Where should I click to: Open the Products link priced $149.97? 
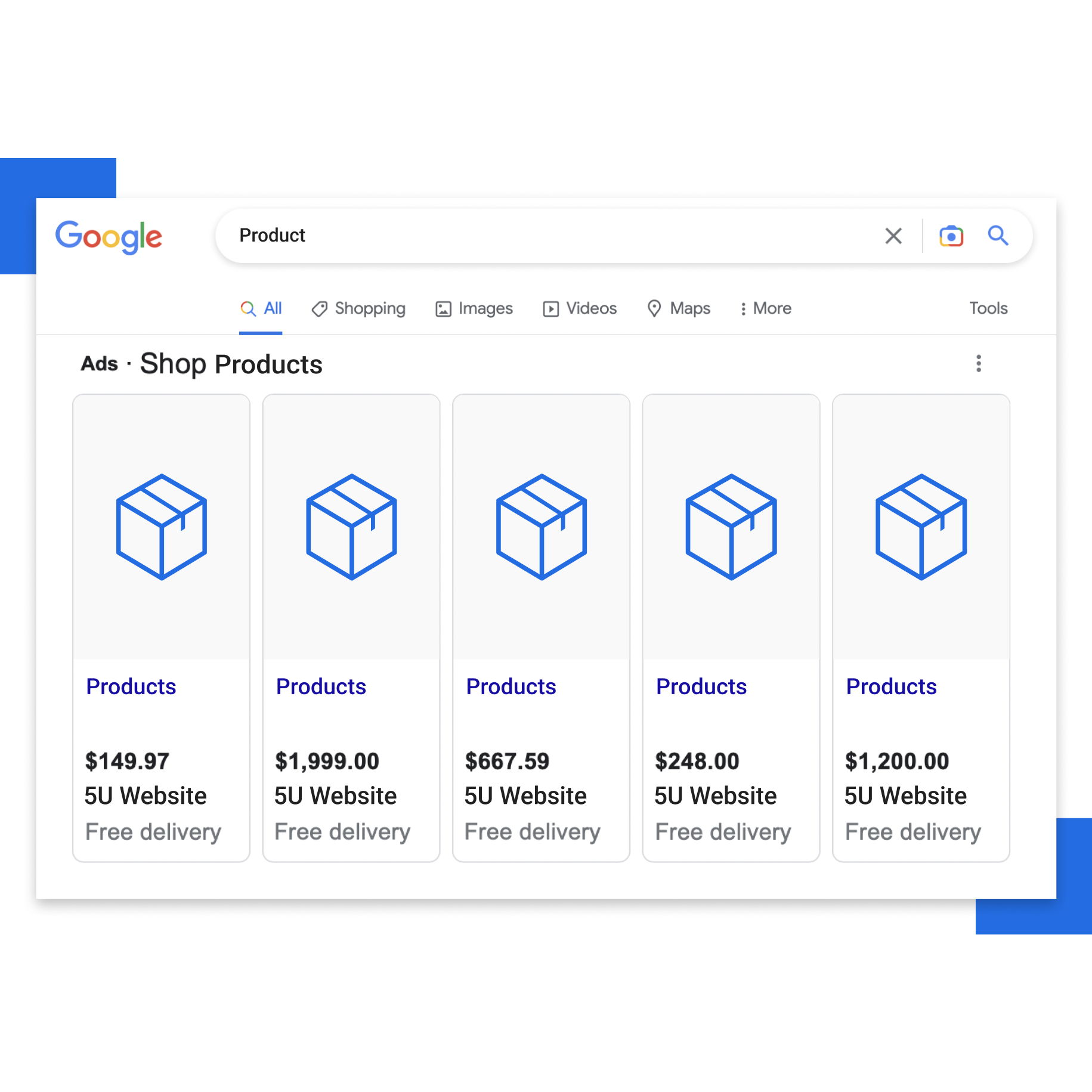point(131,686)
